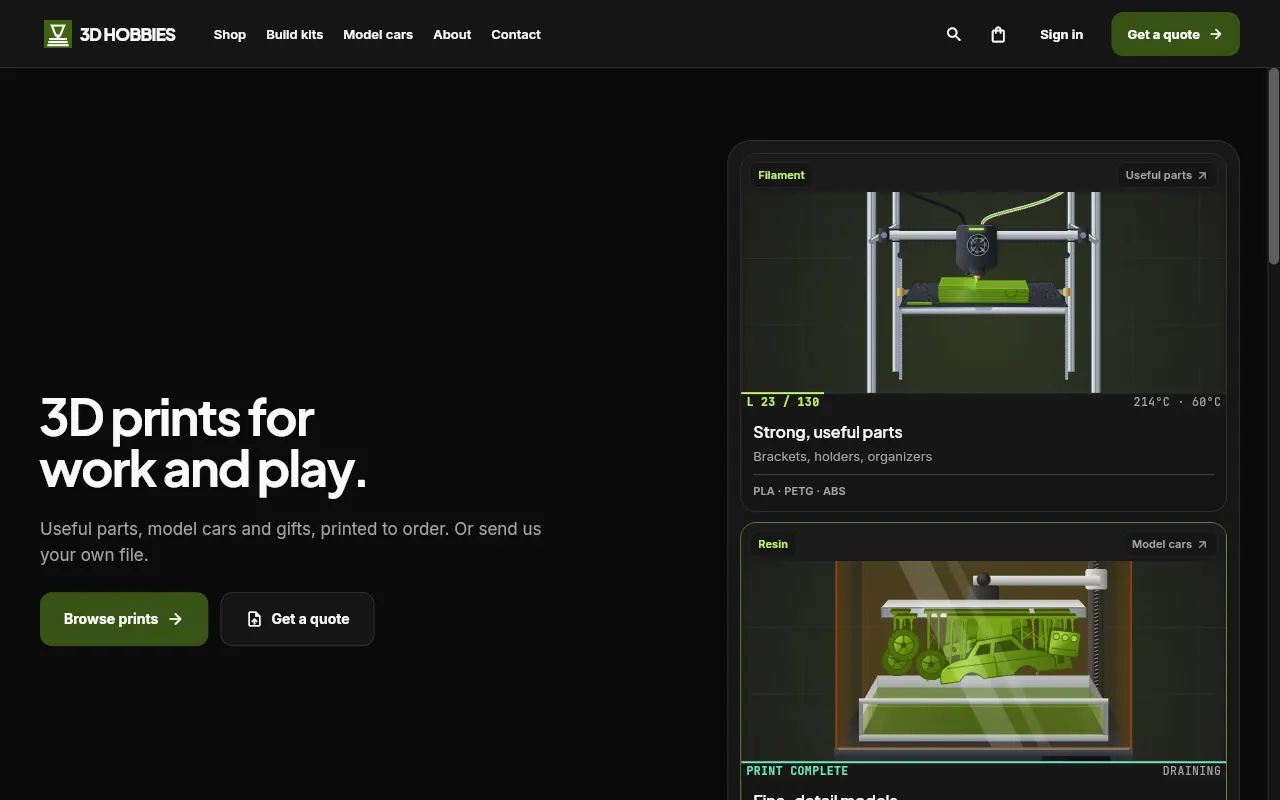This screenshot has height=800, width=1280.
Task: Click the file upload icon on Get a quote
Action: 254,619
